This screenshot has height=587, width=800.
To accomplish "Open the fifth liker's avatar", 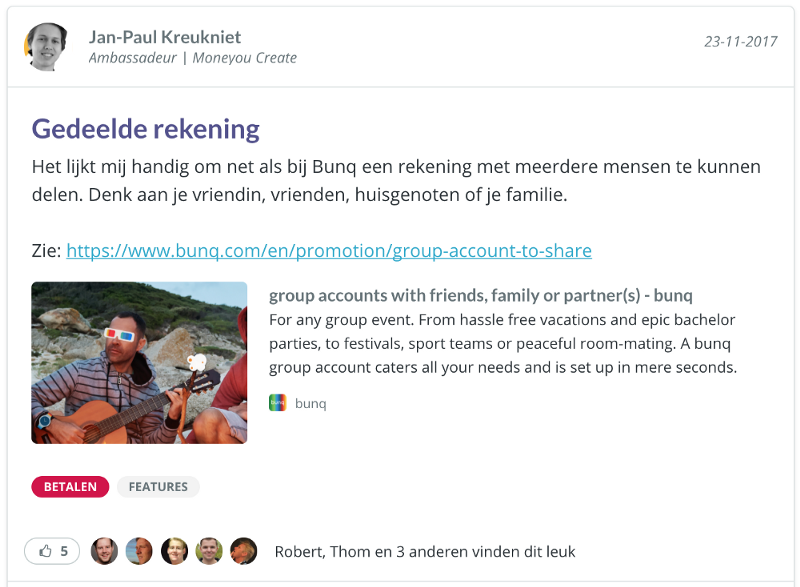I will click(x=243, y=551).
